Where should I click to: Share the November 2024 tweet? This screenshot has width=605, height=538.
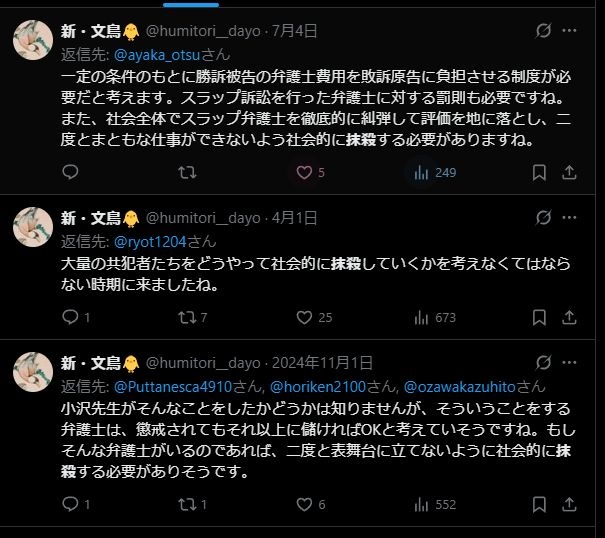(x=572, y=504)
